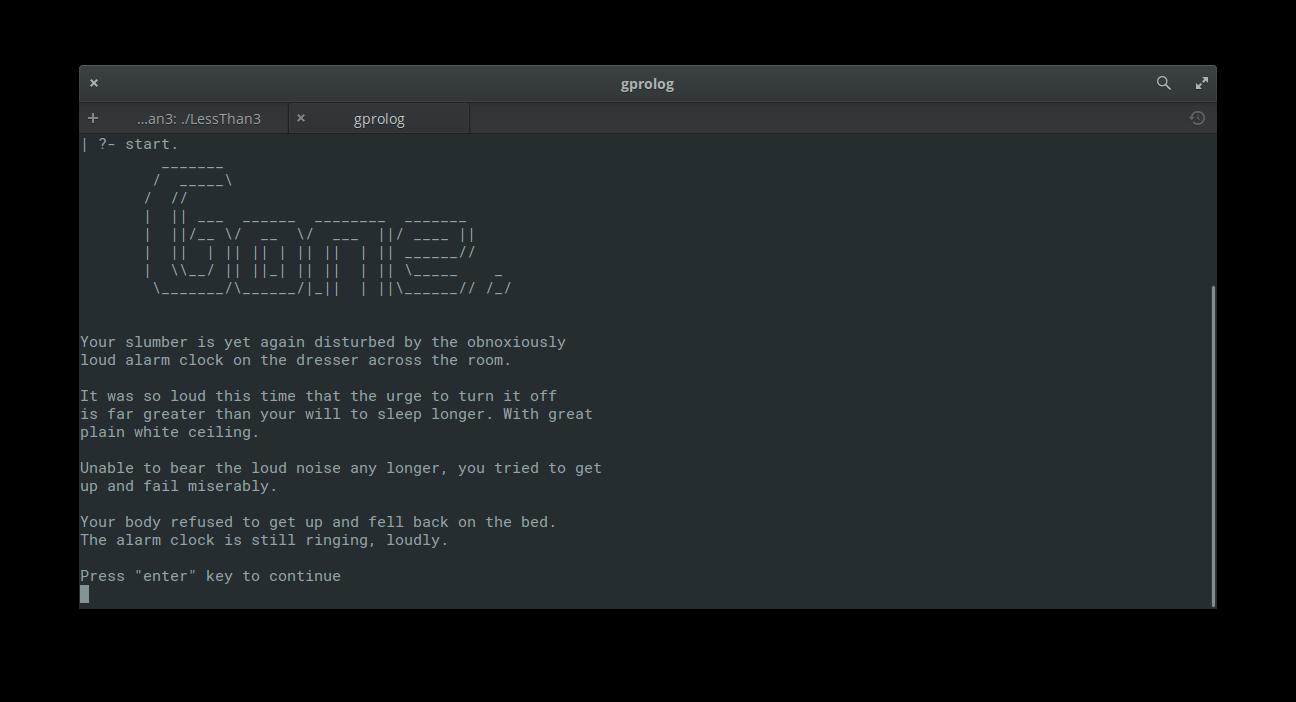This screenshot has width=1296, height=702.
Task: Click the '| ?- start.' prompt line
Action: coord(129,144)
